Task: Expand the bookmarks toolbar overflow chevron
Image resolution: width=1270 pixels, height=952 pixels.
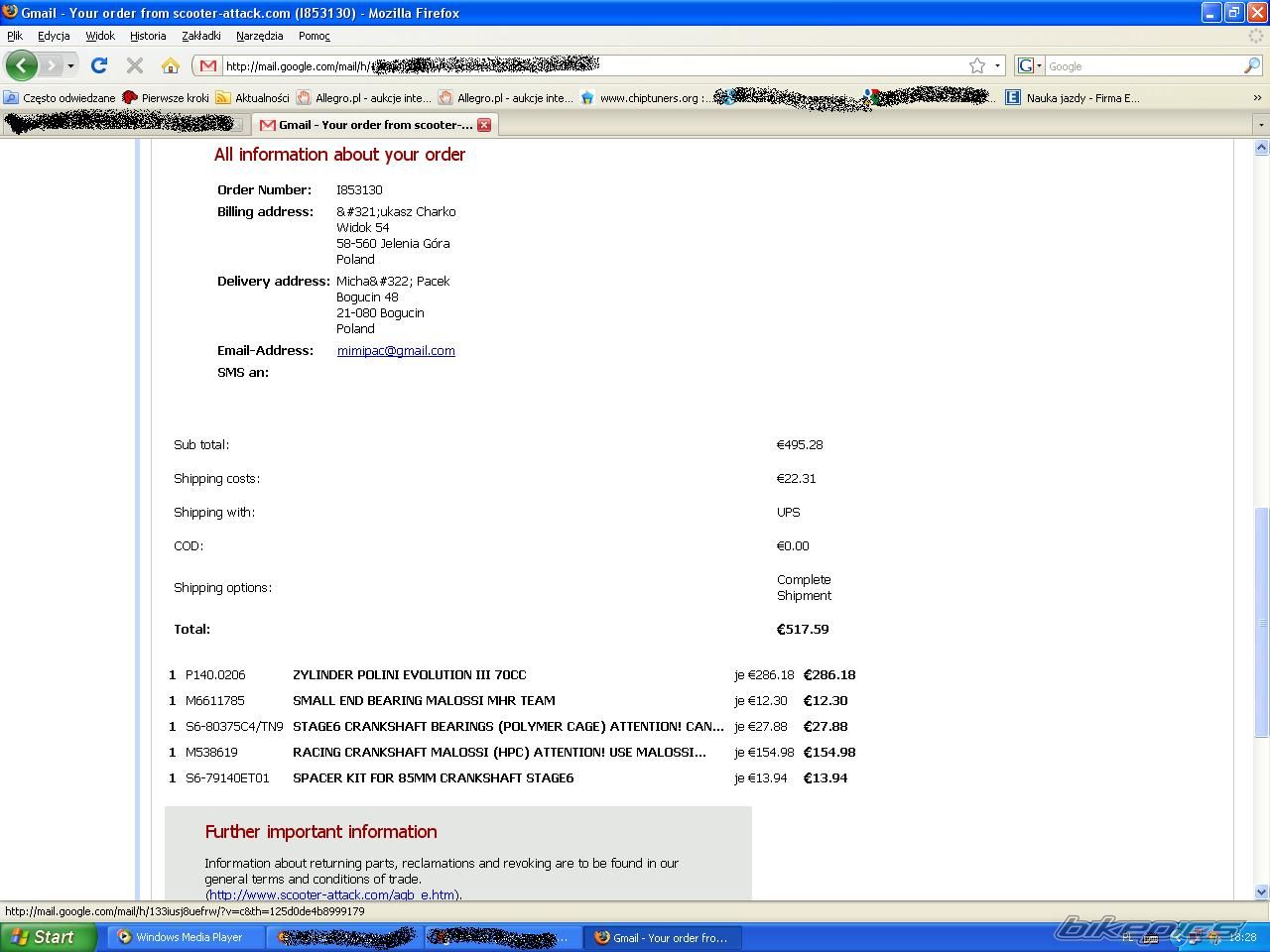Action: pyautogui.click(x=1257, y=98)
